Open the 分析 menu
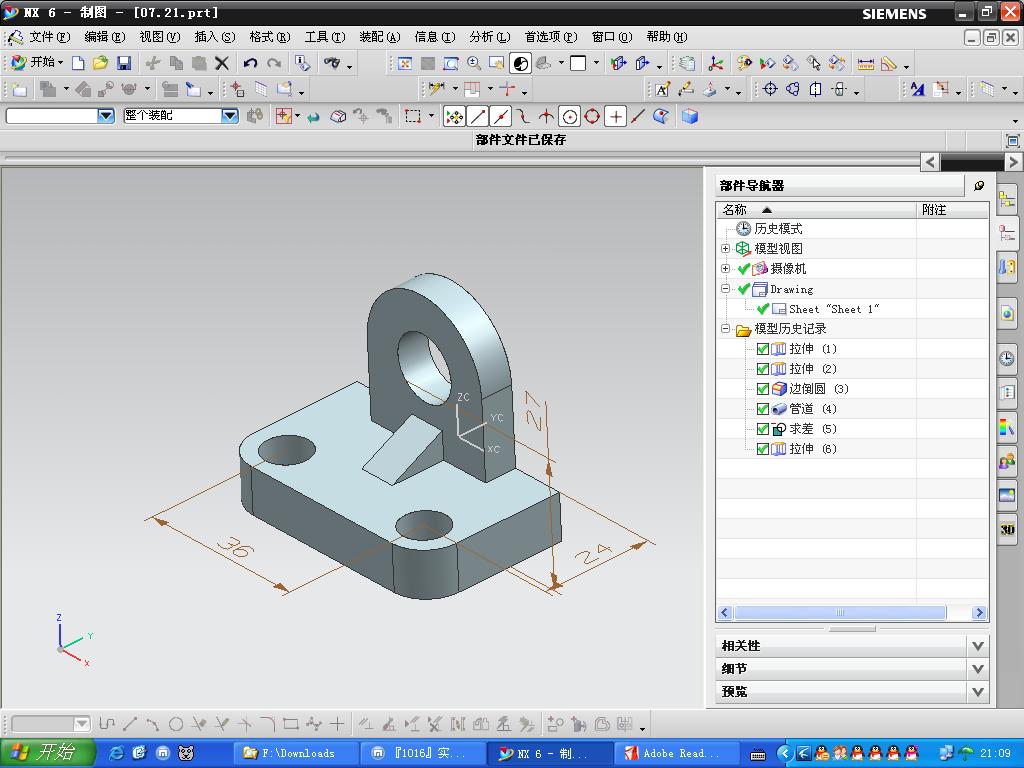This screenshot has width=1024, height=768. 489,37
